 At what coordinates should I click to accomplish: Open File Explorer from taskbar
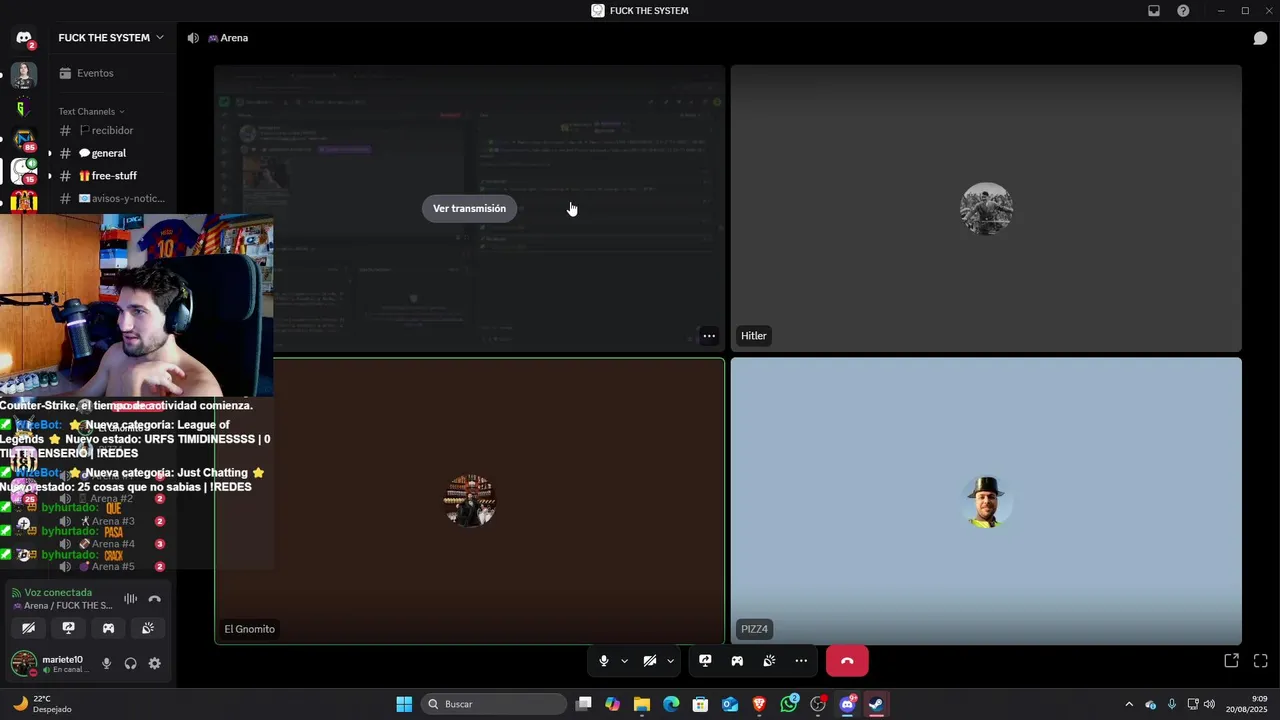click(x=642, y=704)
